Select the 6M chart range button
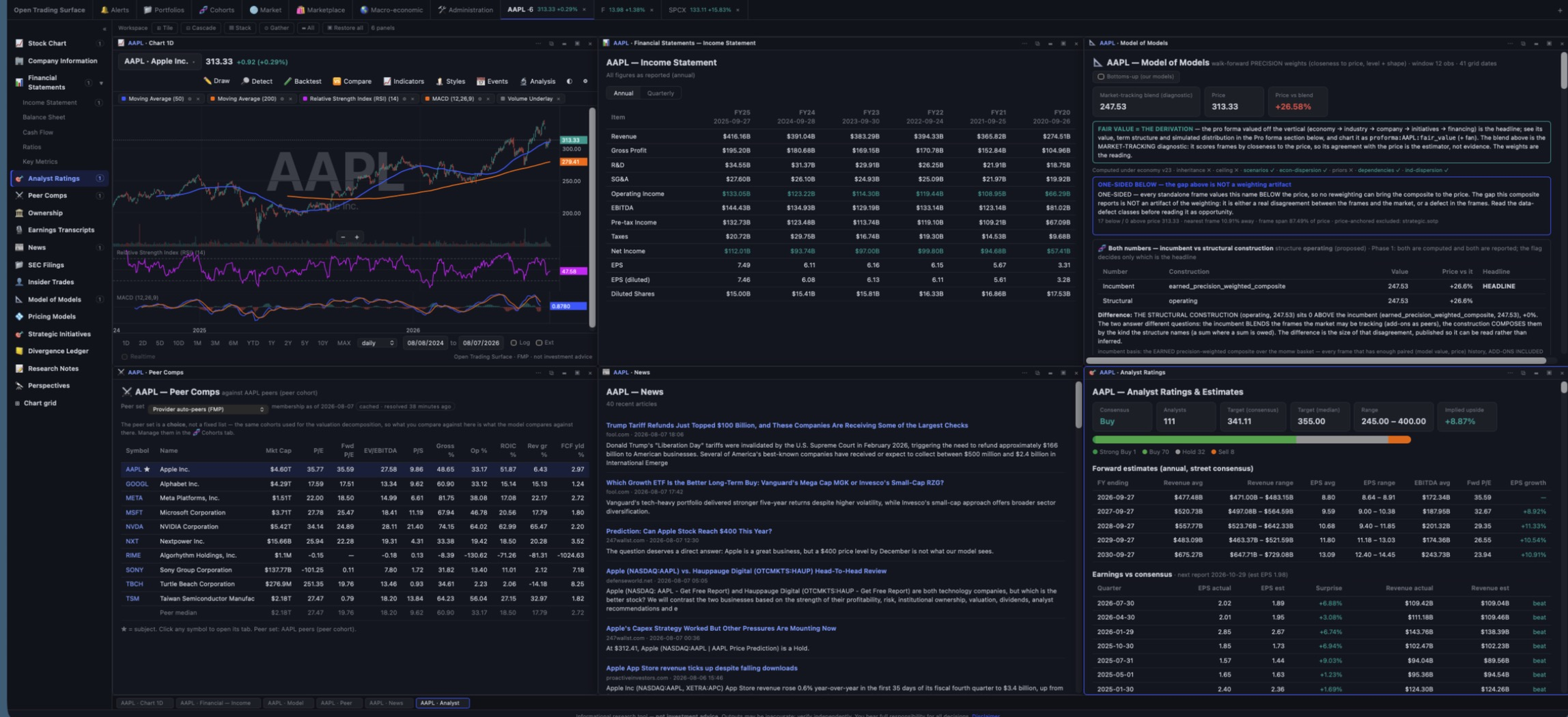Screen dimensions: 1568x717 pos(233,343)
